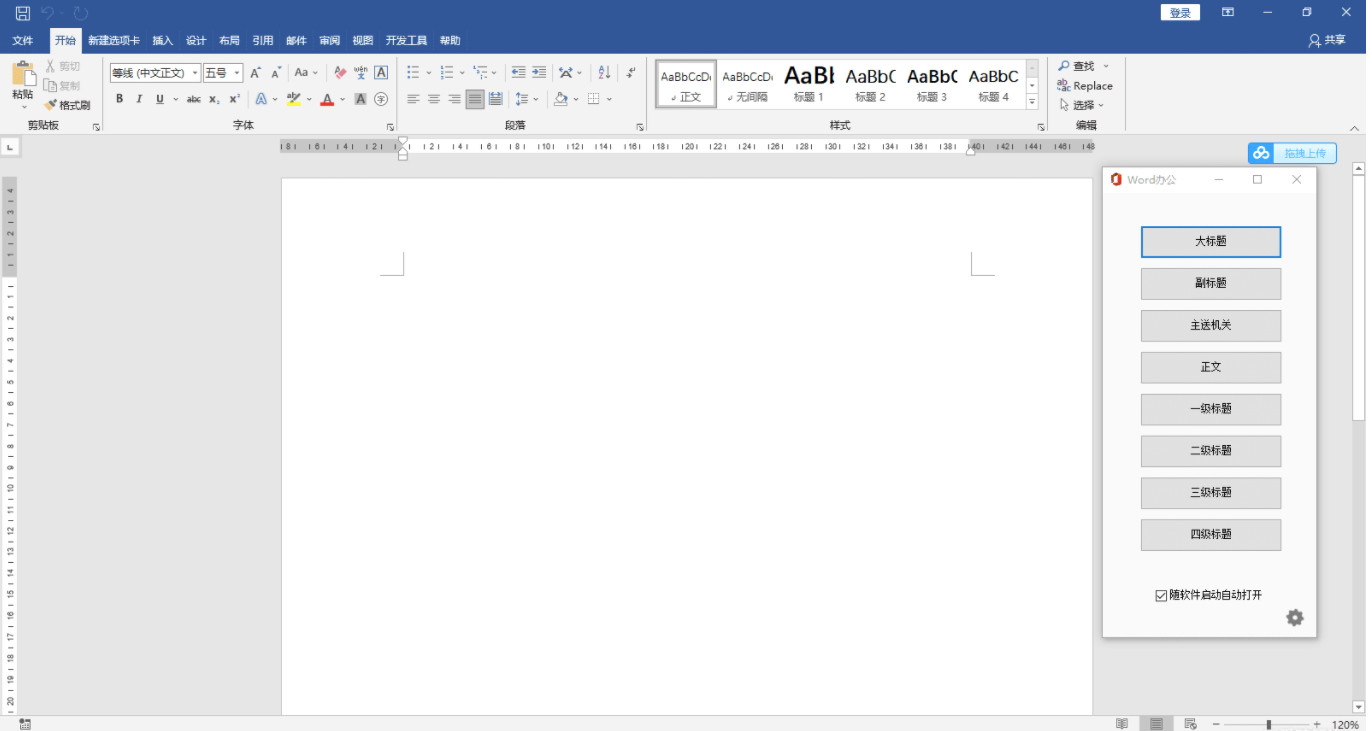Switch to Web Layout view in status bar
The width and height of the screenshot is (1372, 731).
coord(1190,724)
